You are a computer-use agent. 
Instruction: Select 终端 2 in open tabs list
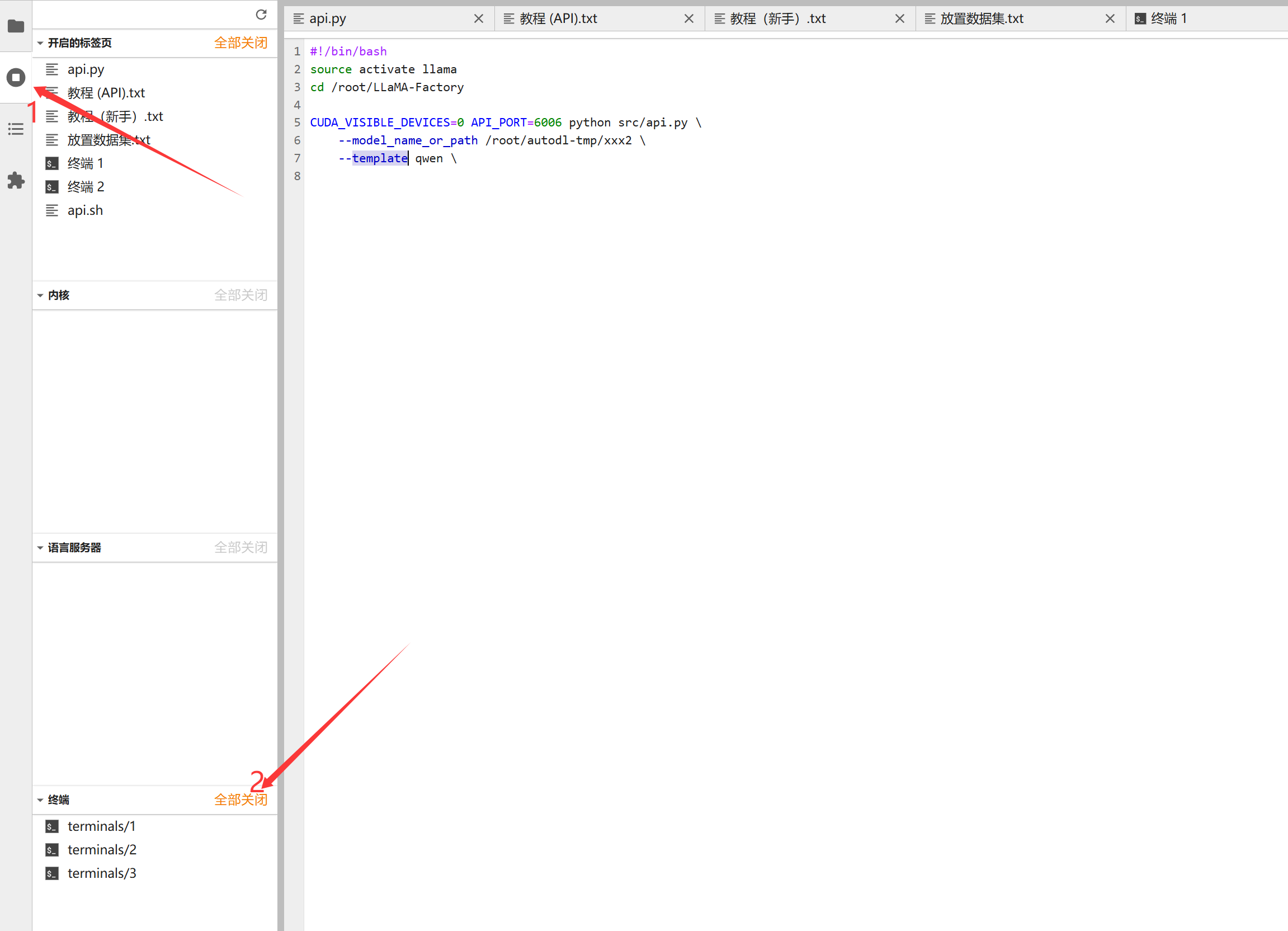[85, 187]
